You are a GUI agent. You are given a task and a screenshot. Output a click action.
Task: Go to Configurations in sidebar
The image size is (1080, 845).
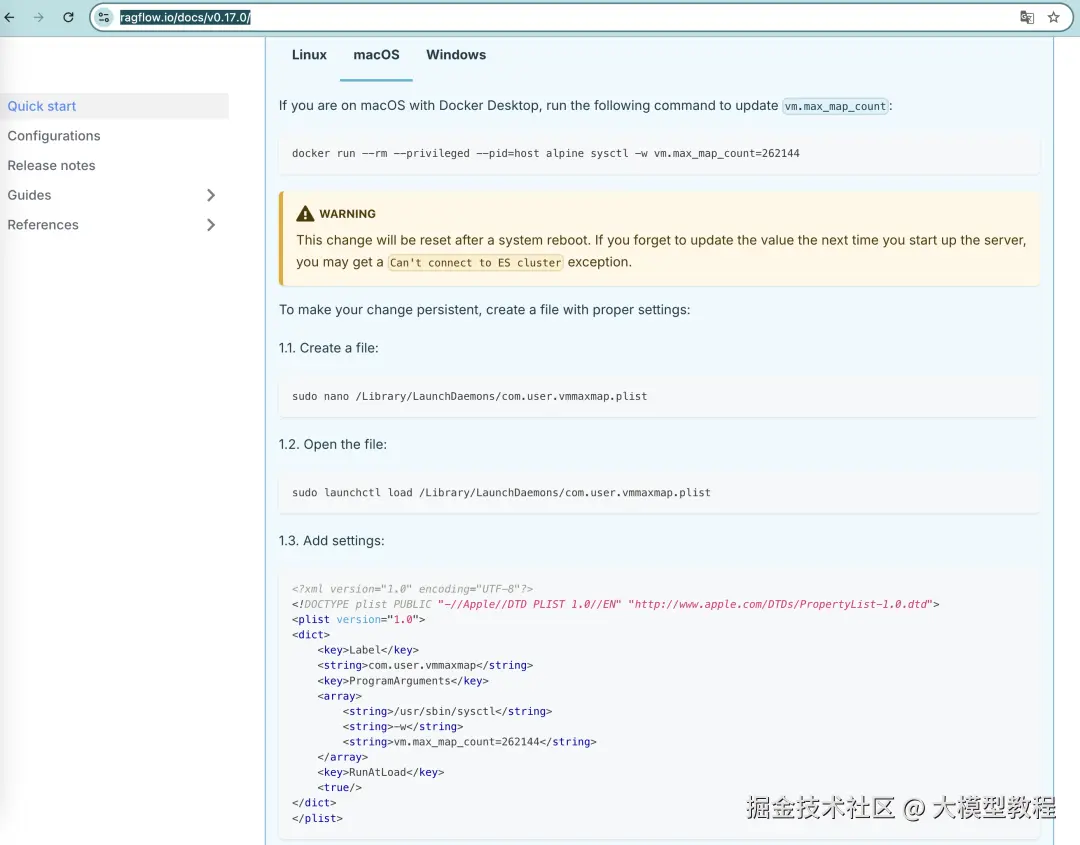point(54,136)
